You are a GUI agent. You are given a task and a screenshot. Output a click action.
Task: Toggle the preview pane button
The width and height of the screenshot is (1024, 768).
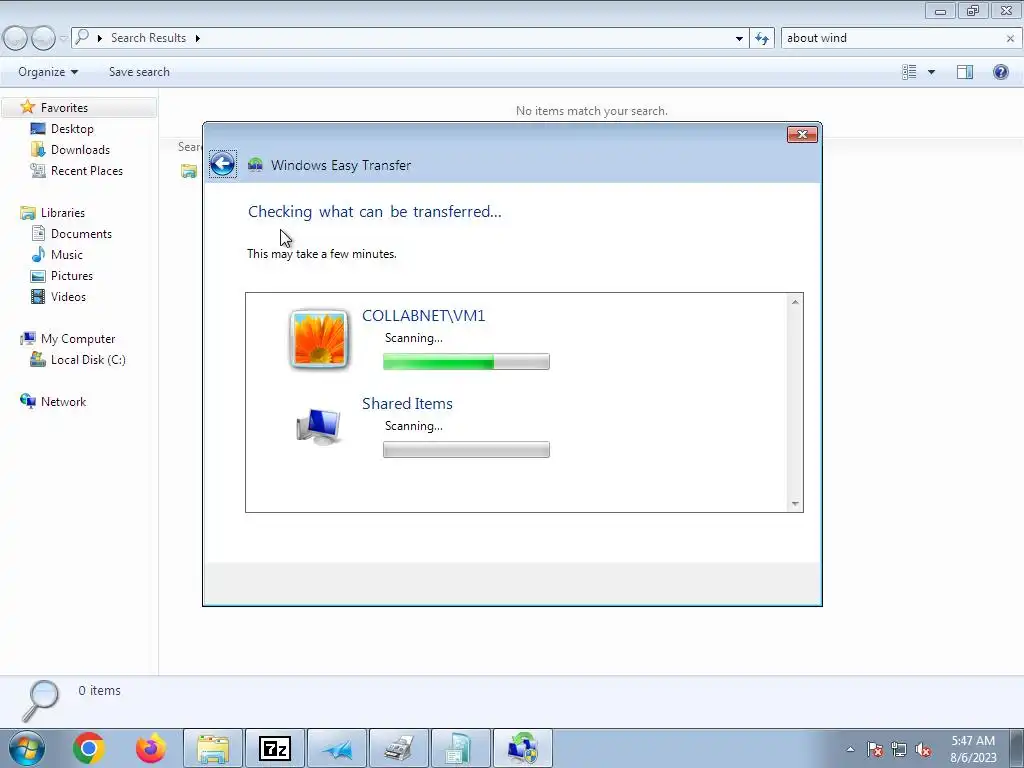(965, 72)
